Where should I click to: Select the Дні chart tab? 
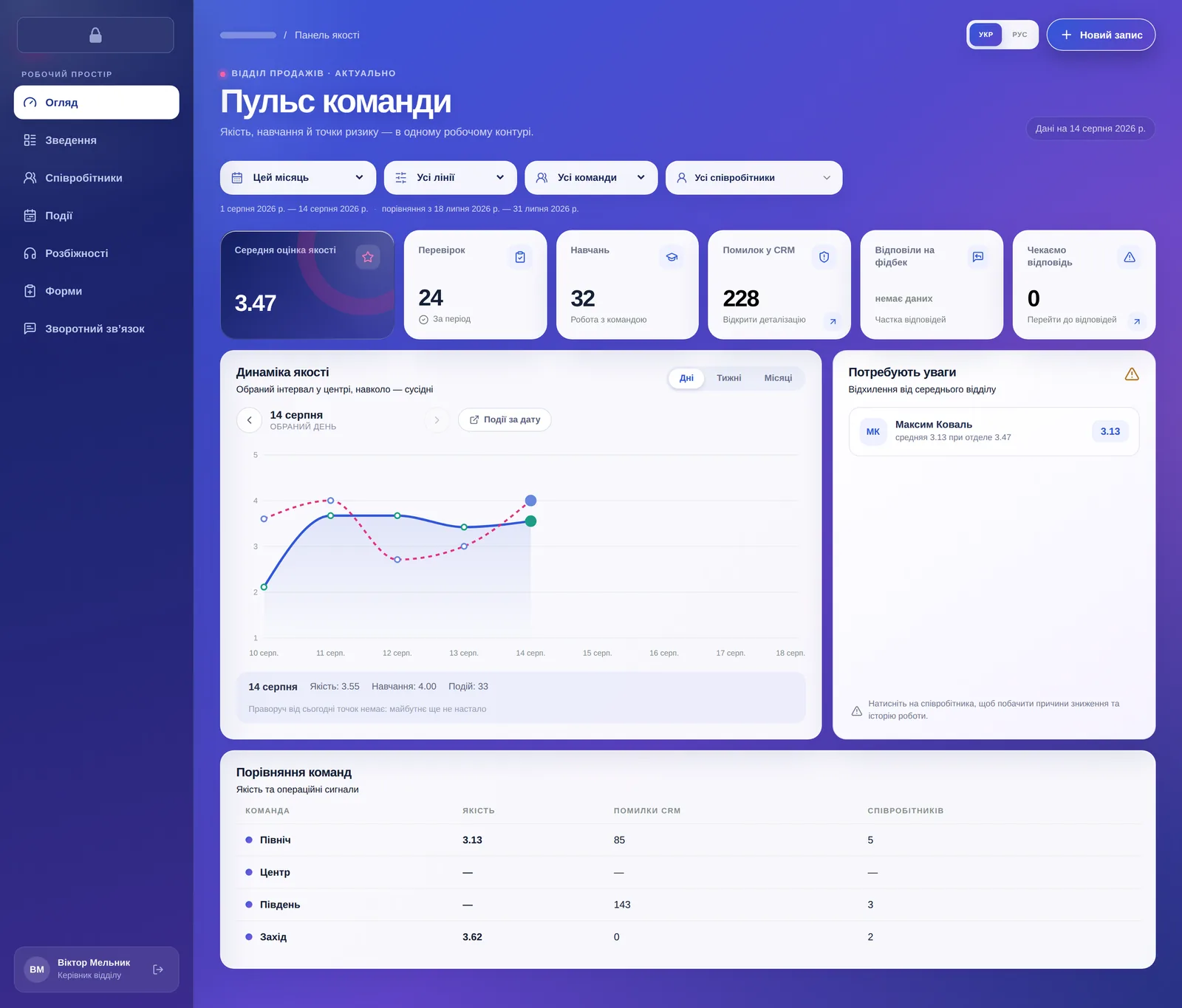tap(686, 378)
